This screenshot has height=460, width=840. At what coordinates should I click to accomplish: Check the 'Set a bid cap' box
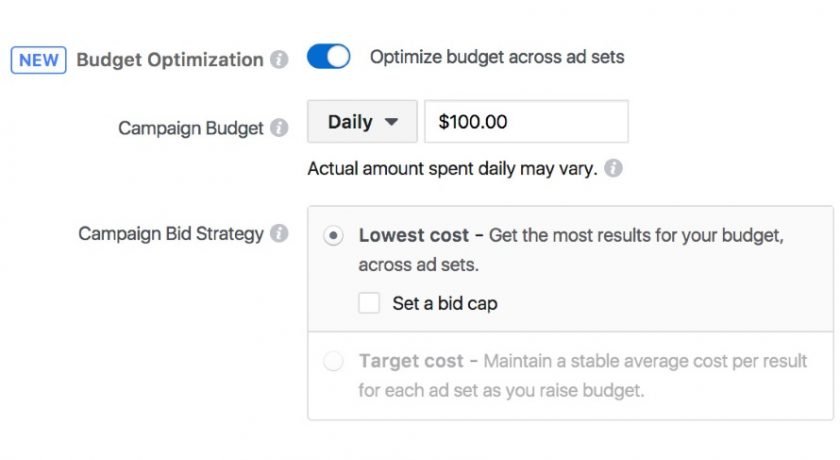tap(369, 303)
